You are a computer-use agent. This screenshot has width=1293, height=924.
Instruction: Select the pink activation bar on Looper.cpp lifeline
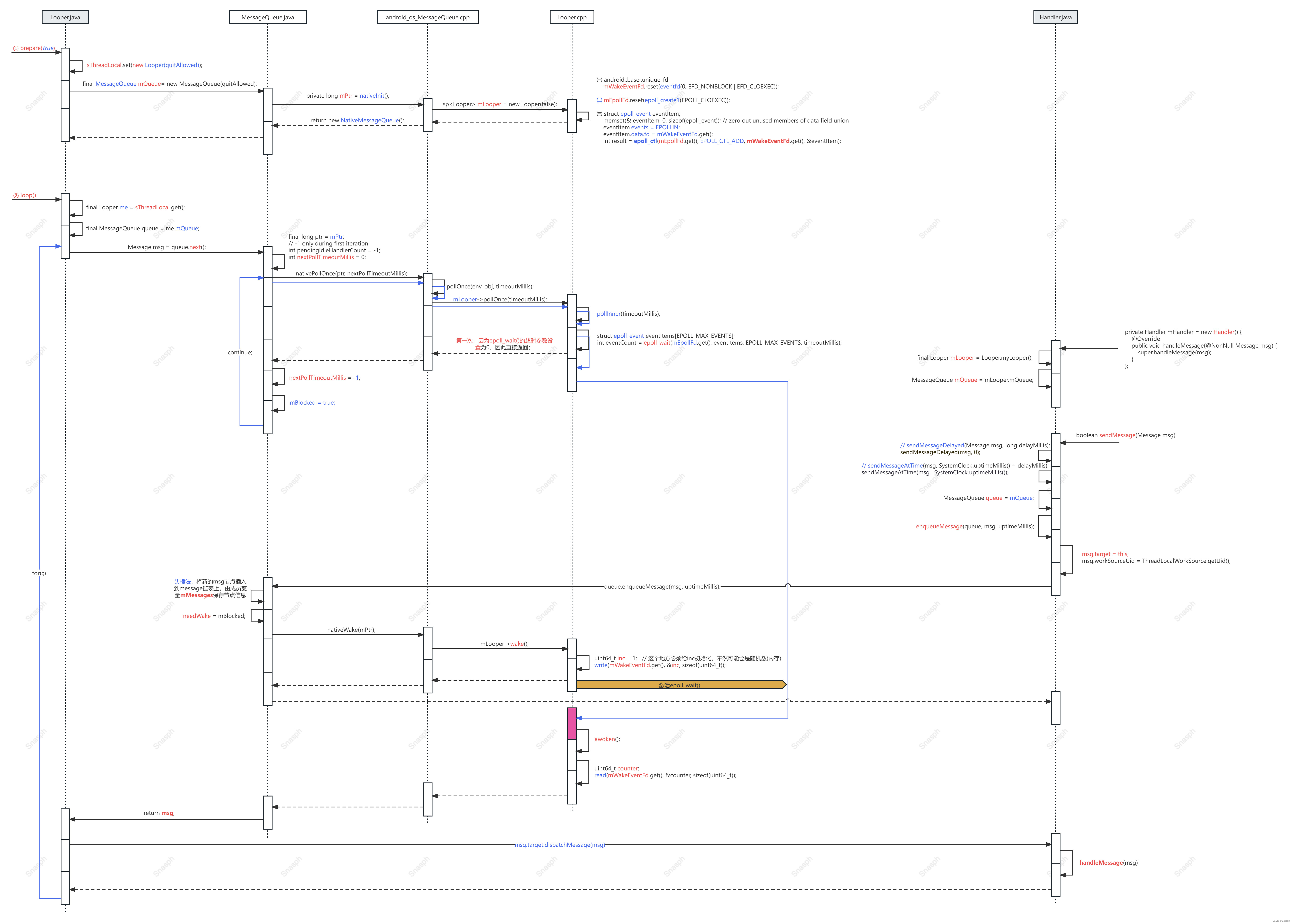572,723
